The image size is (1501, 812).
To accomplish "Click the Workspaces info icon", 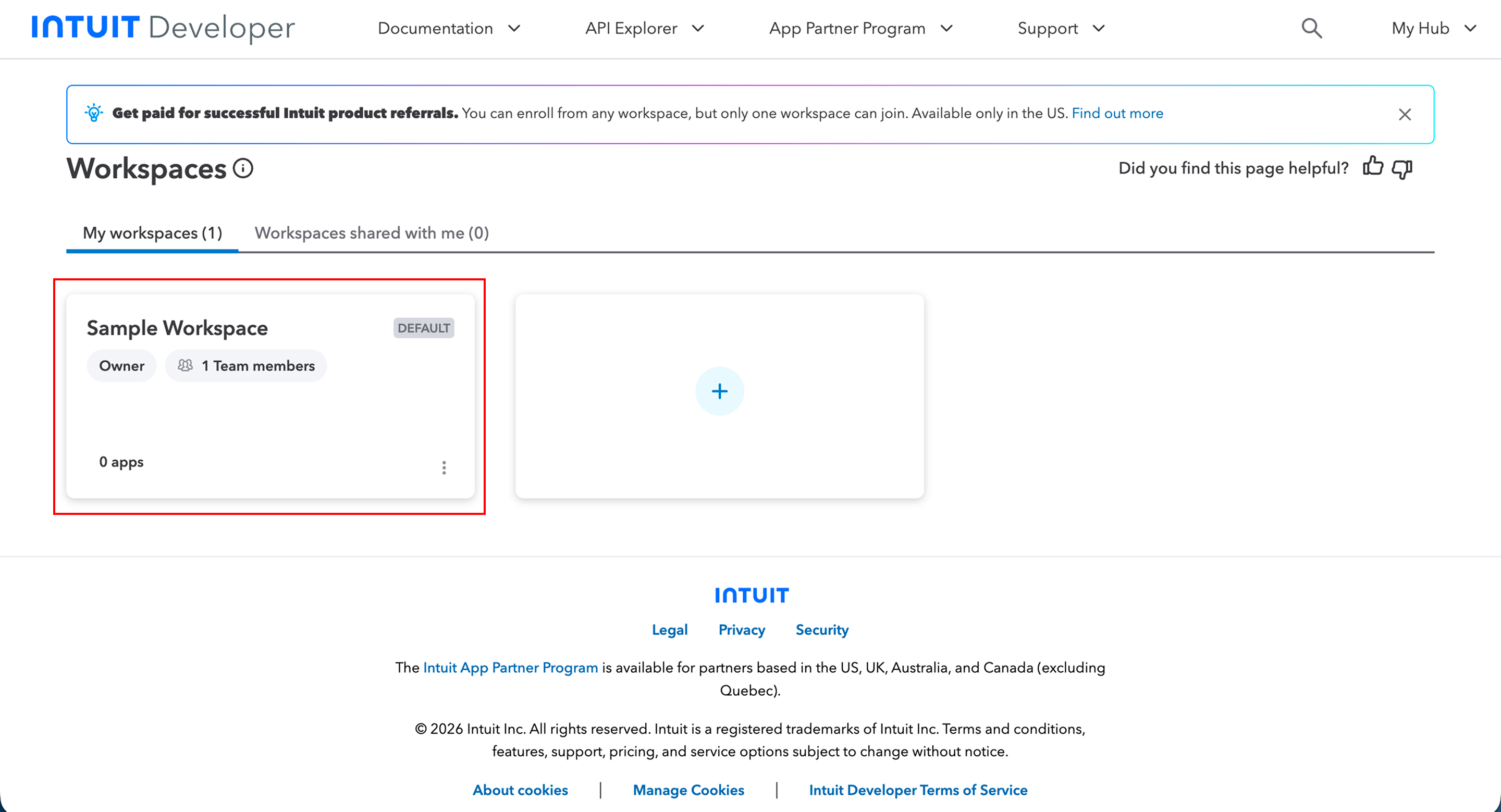I will tap(243, 168).
